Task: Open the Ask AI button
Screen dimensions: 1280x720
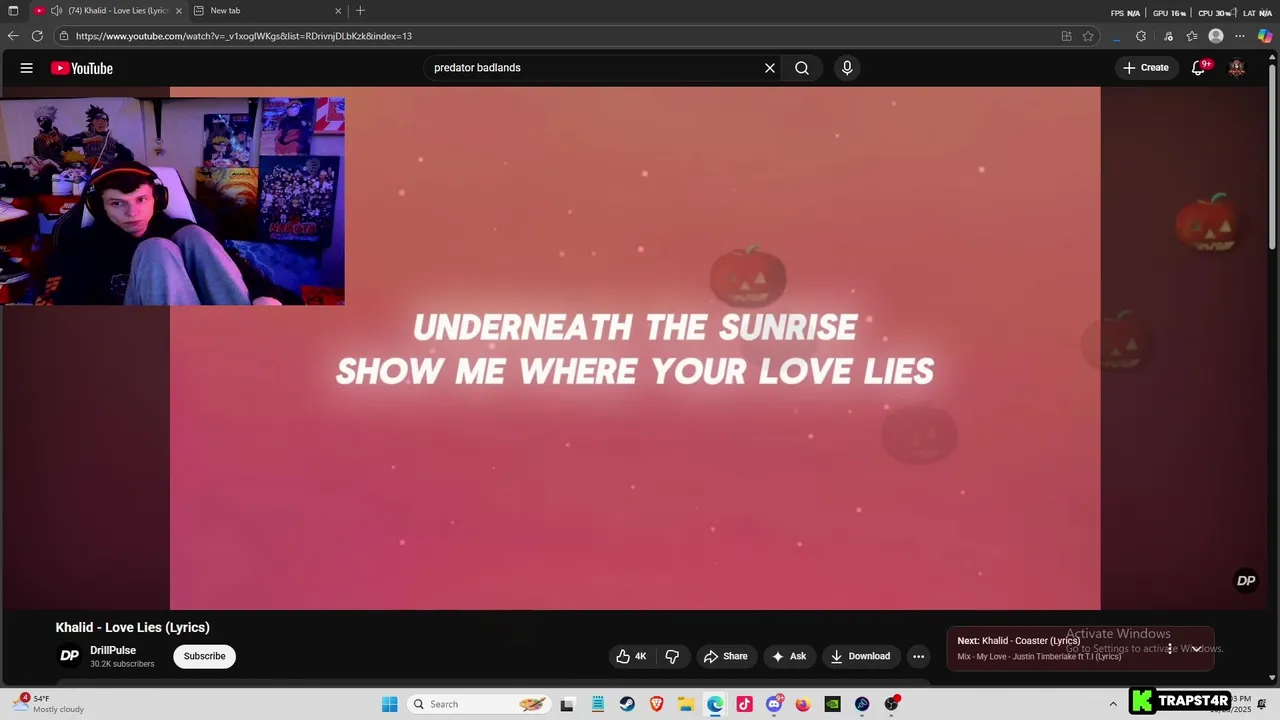Action: click(789, 656)
